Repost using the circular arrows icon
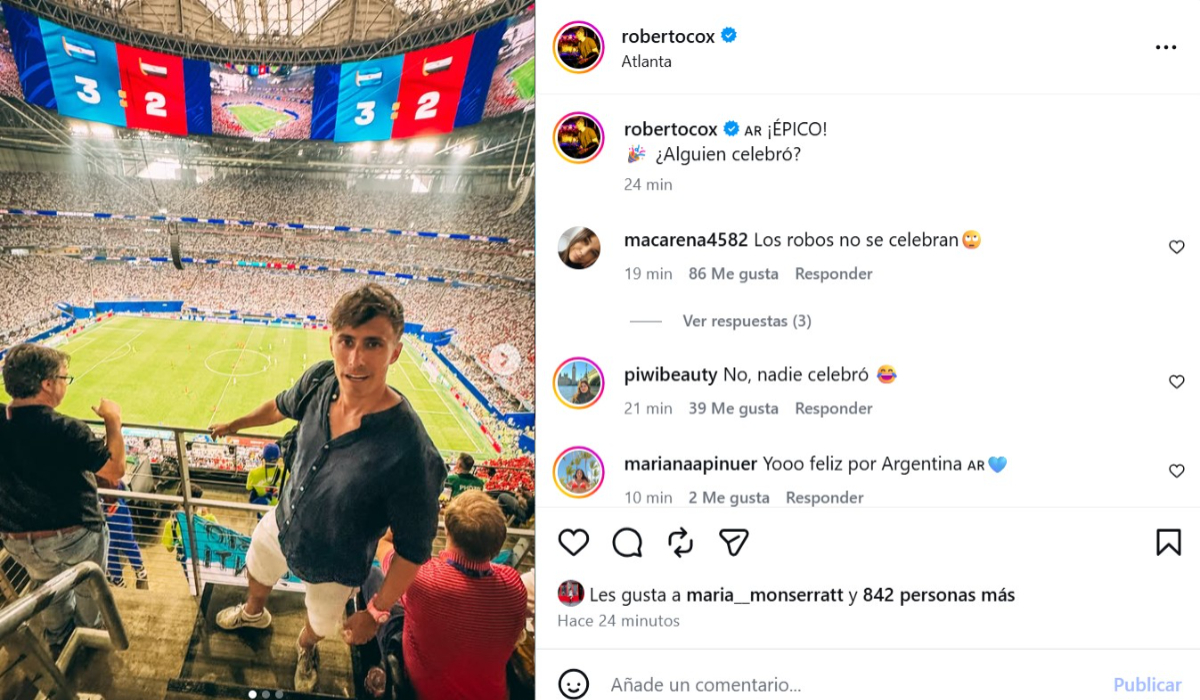 681,542
